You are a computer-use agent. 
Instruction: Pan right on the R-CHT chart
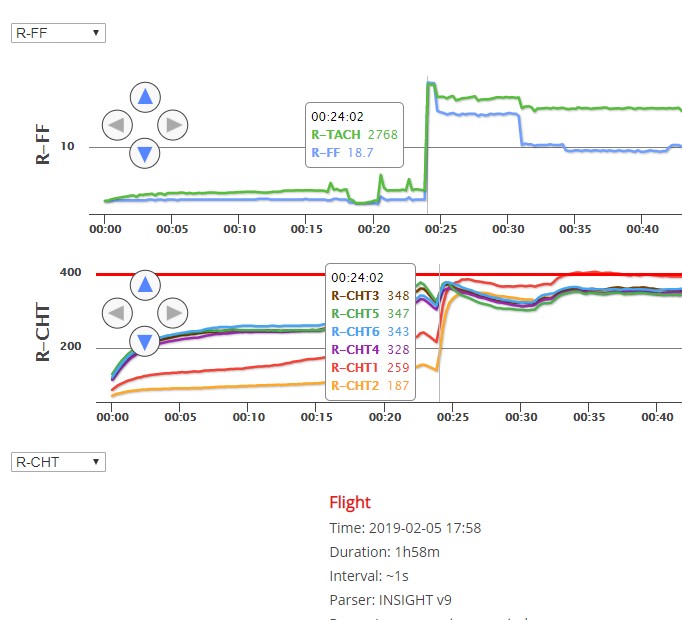(x=173, y=314)
